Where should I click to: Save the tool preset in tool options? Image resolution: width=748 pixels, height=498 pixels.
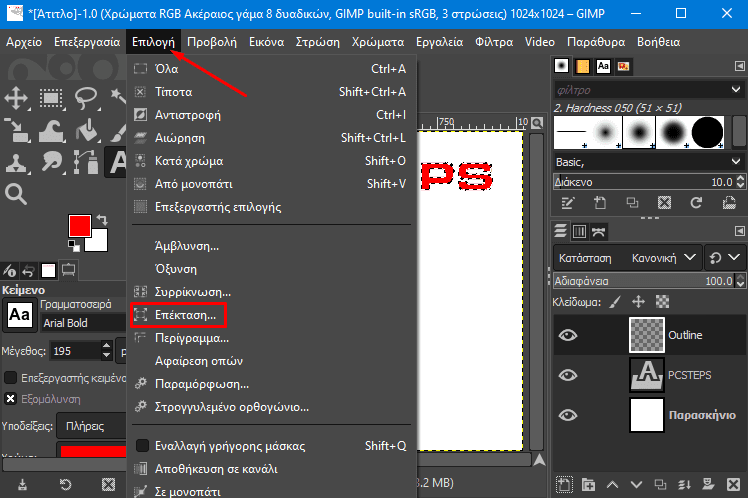22,486
